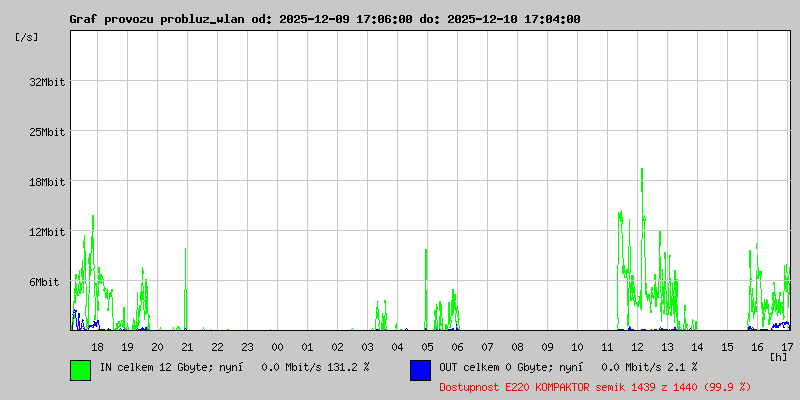Click hour label '22' on the x-axis

click(x=217, y=347)
